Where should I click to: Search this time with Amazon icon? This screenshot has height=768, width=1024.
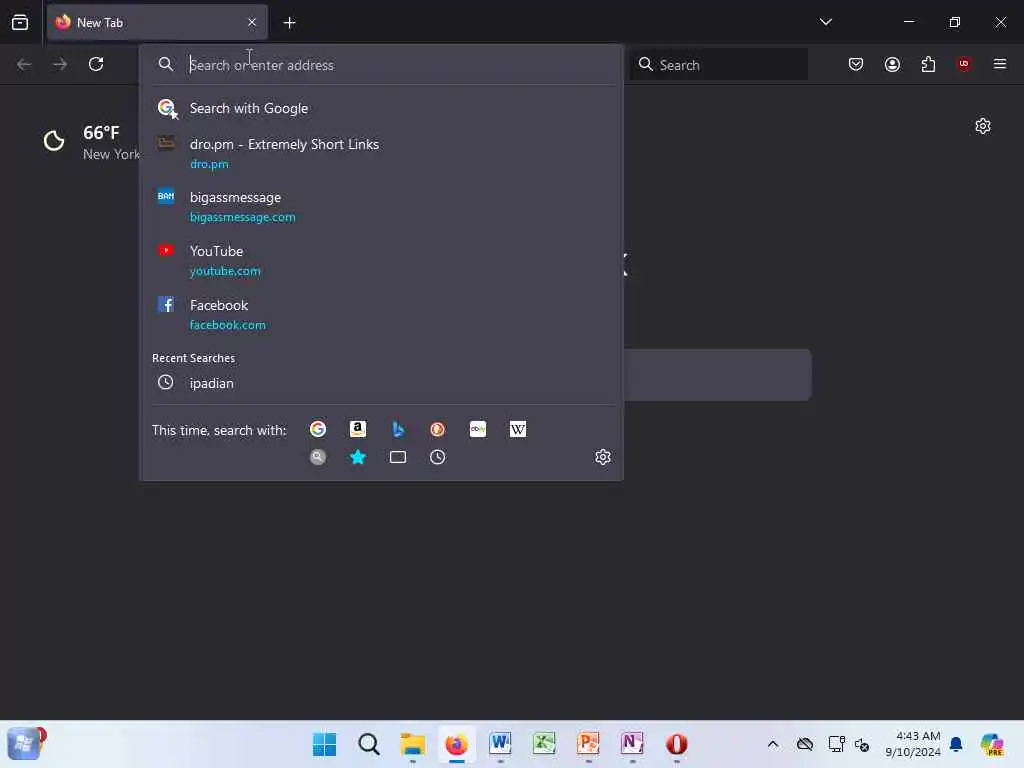tap(358, 429)
